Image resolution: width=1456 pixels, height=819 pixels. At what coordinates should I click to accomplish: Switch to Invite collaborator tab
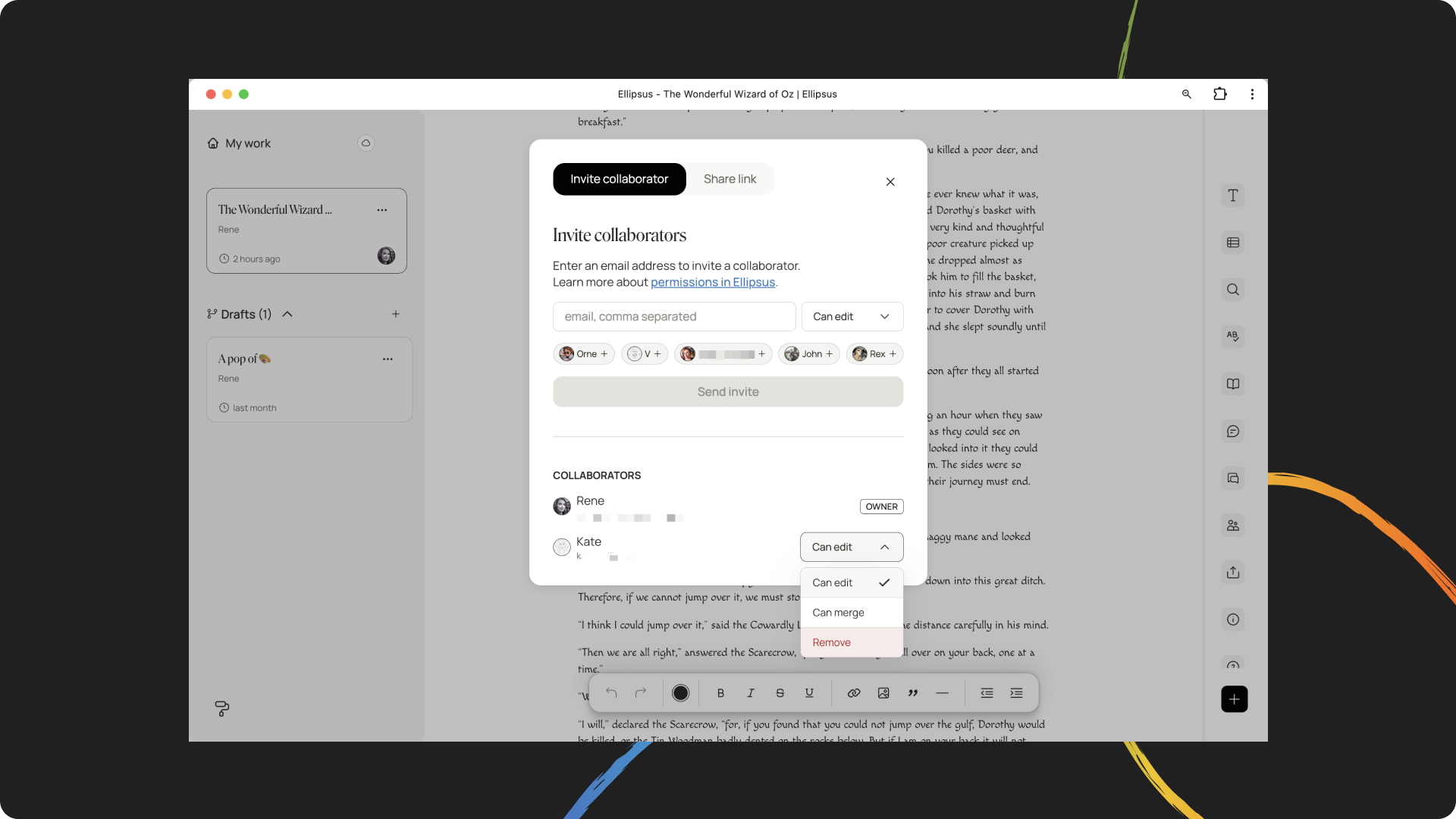pyautogui.click(x=619, y=179)
